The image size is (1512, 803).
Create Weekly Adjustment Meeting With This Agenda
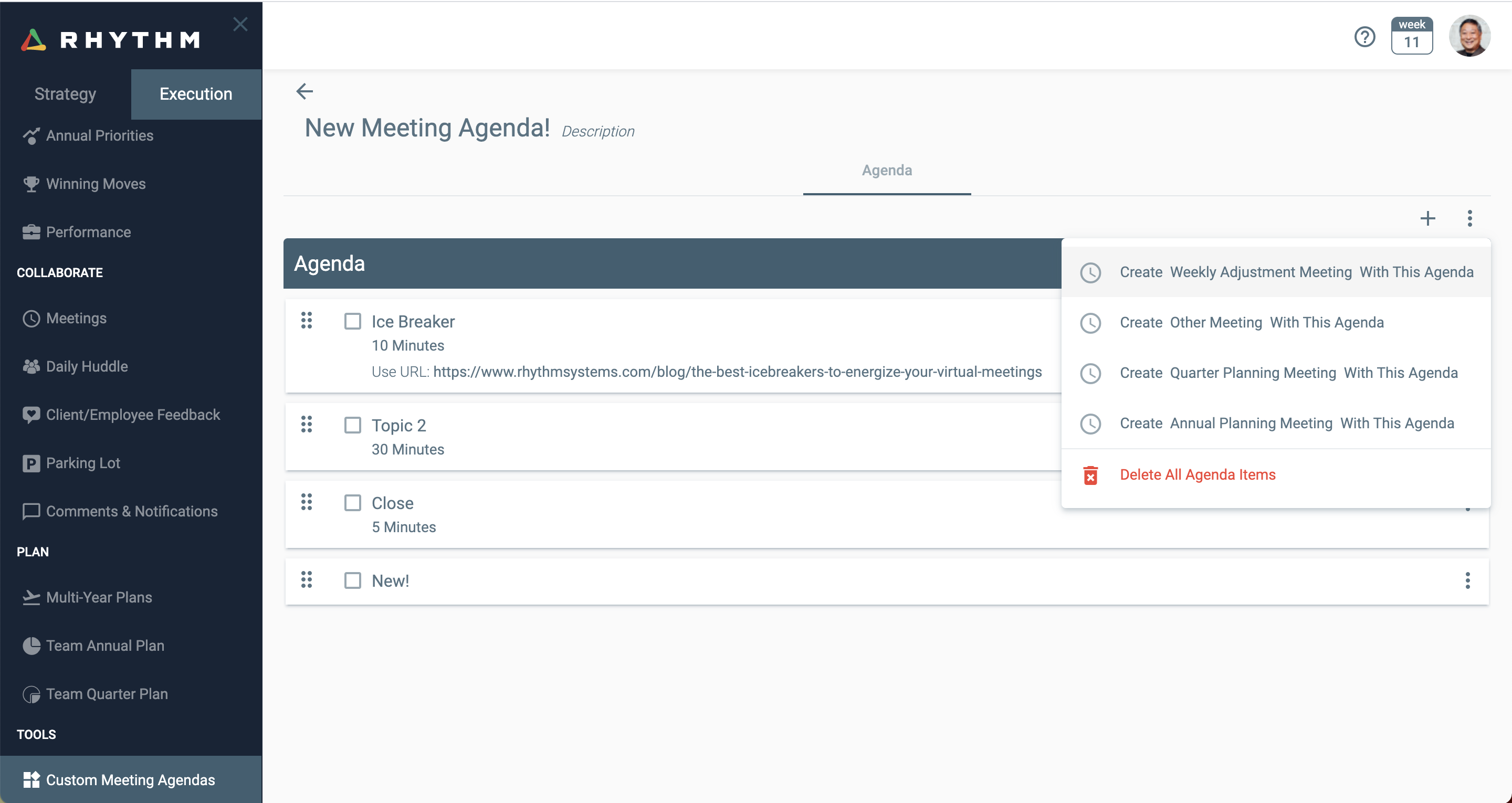tap(1276, 272)
